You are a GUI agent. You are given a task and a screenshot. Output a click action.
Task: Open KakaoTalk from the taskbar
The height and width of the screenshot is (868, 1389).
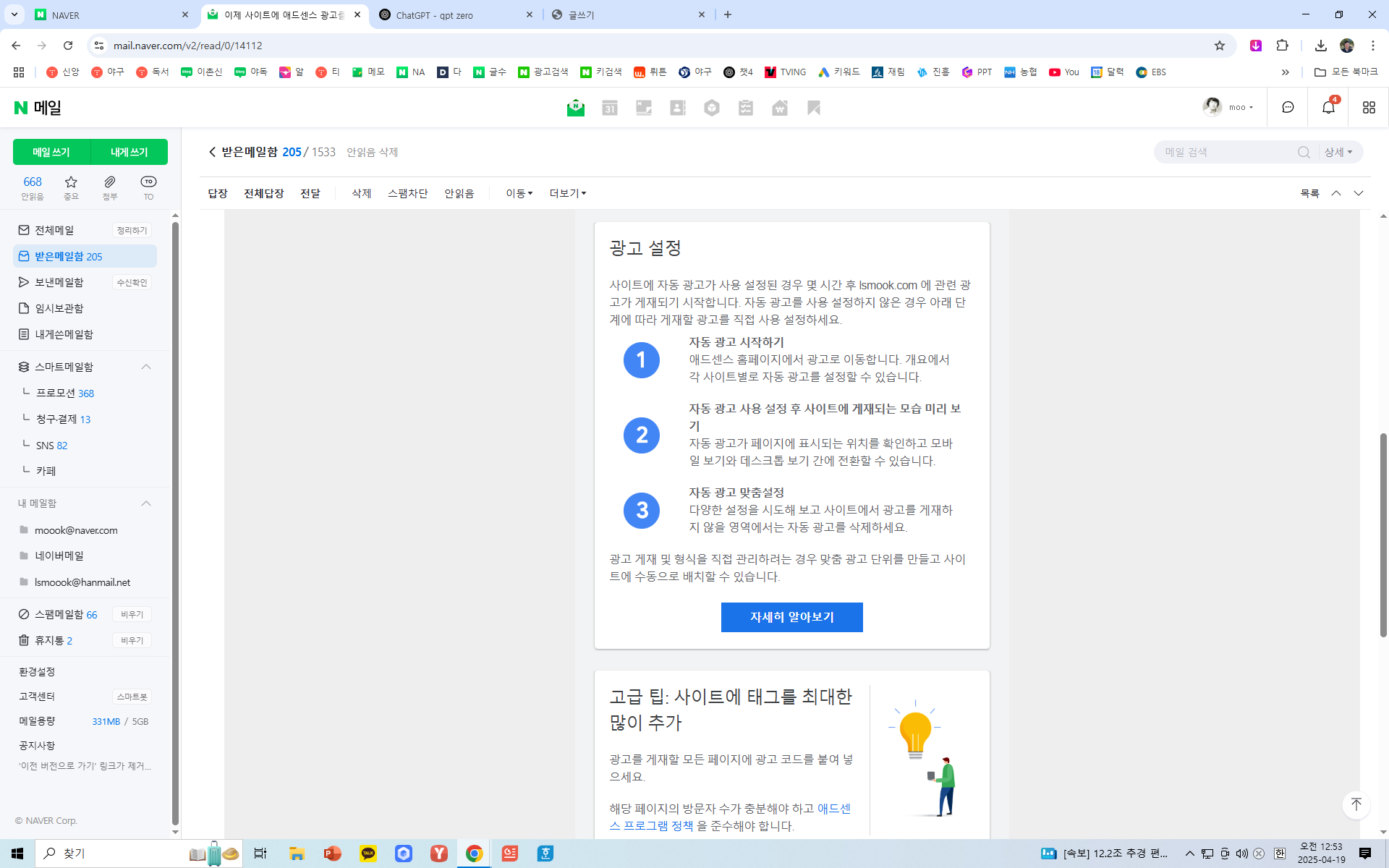click(368, 854)
